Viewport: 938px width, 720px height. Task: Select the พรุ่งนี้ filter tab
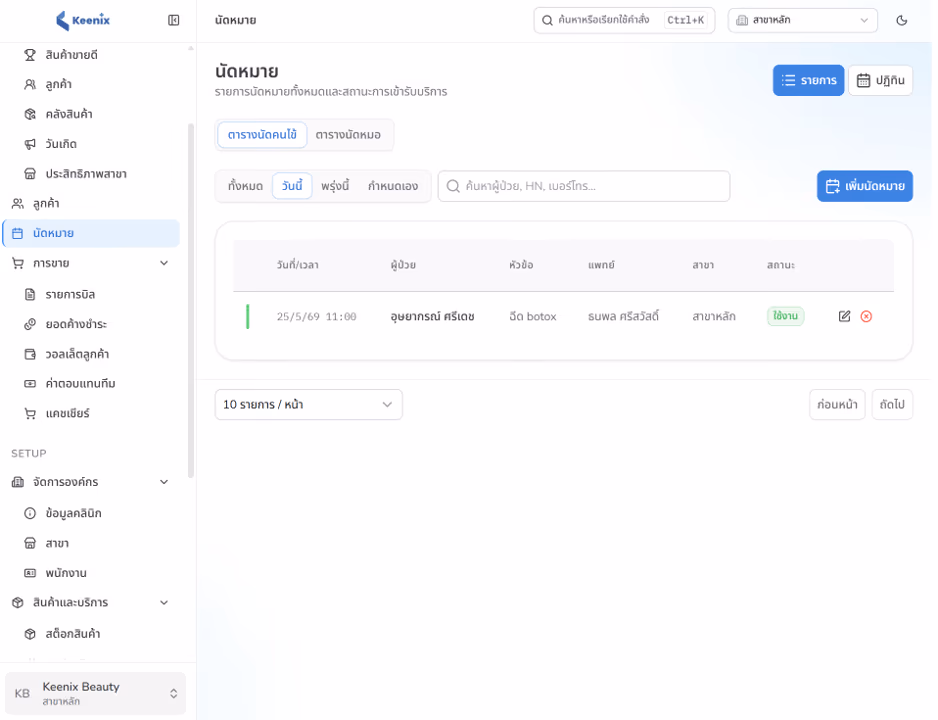[335, 186]
